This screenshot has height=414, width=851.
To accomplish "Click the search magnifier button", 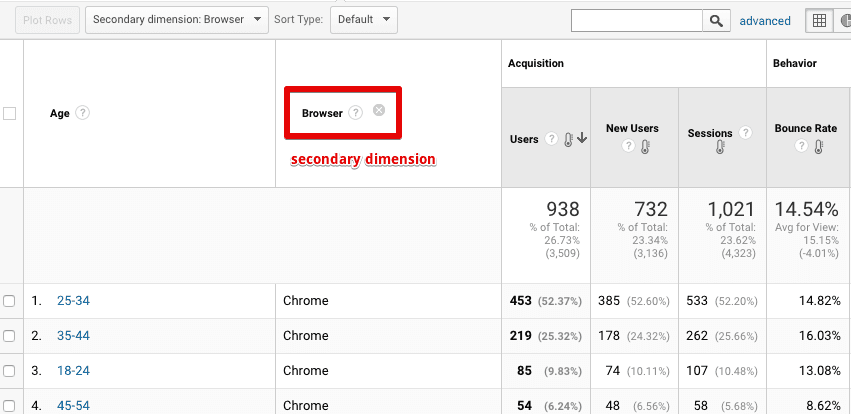I will (716, 20).
